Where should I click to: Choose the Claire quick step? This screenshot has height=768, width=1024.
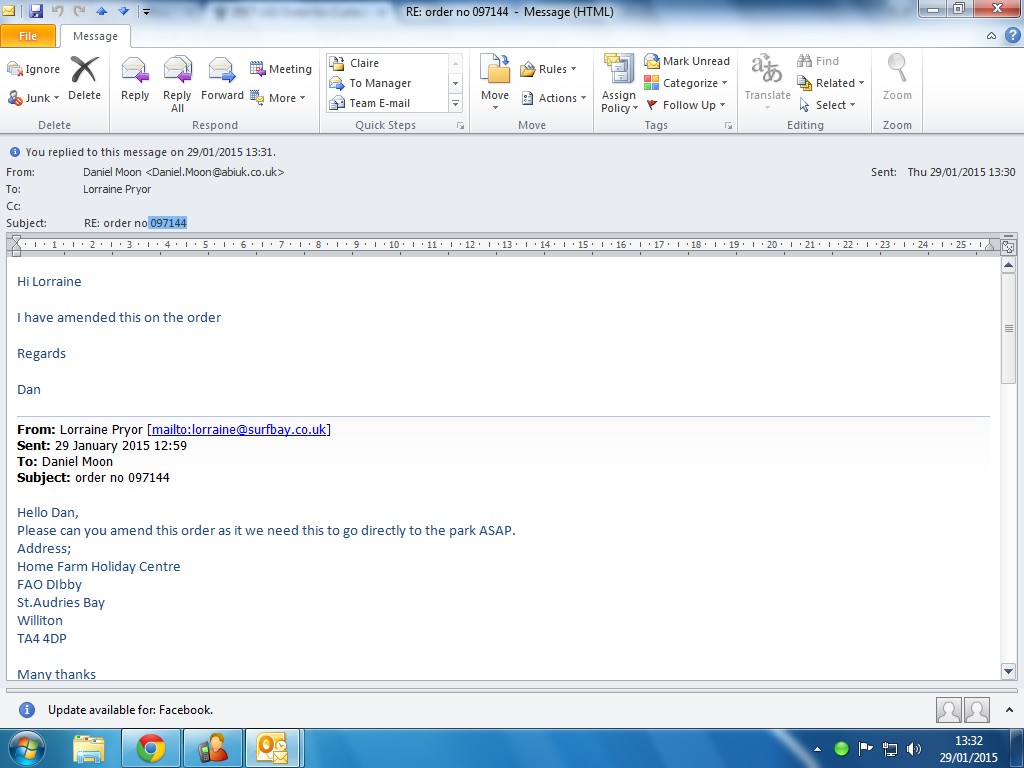pos(387,63)
